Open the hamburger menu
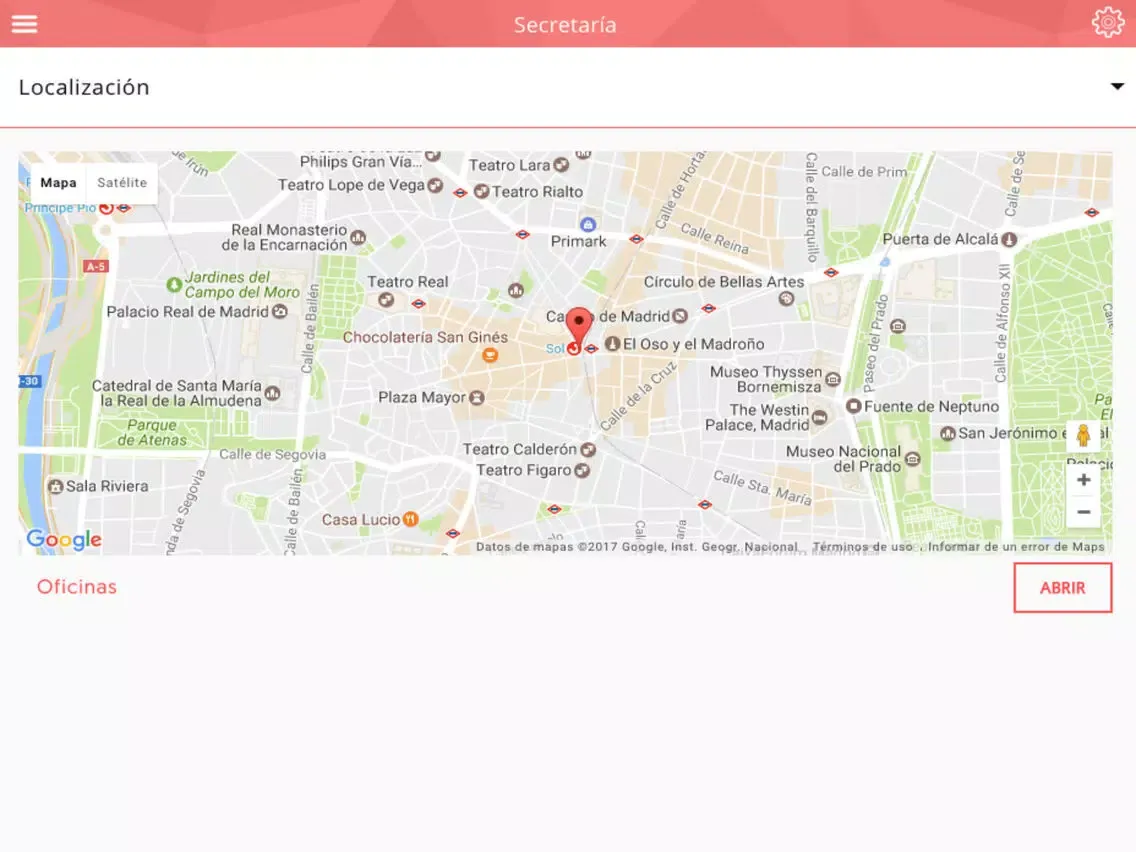 pyautogui.click(x=24, y=24)
